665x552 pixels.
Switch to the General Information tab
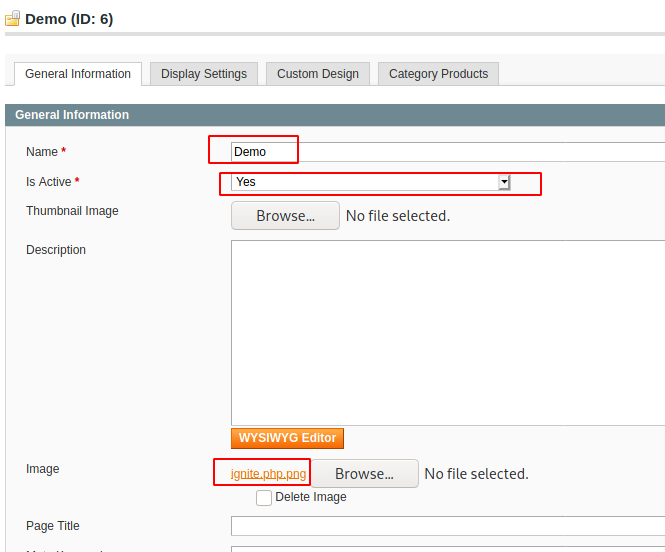(78, 74)
